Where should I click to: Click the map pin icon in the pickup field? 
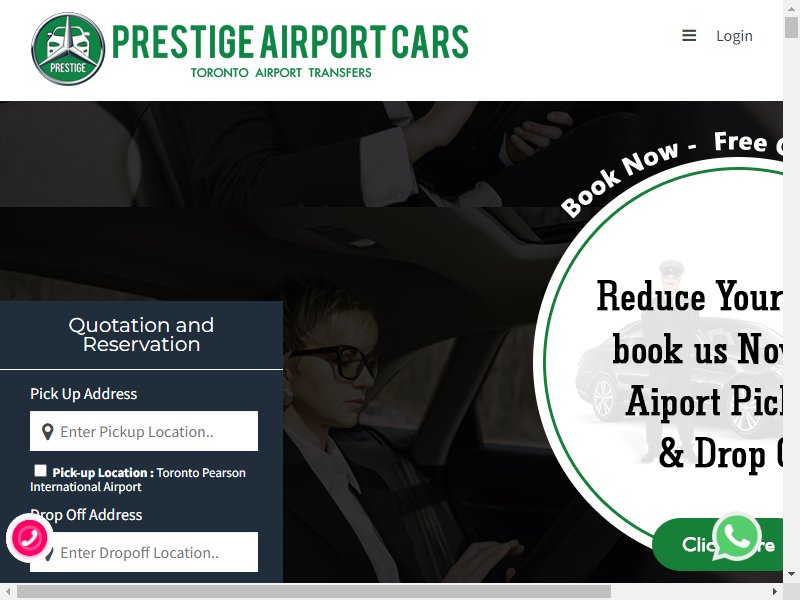click(47, 432)
